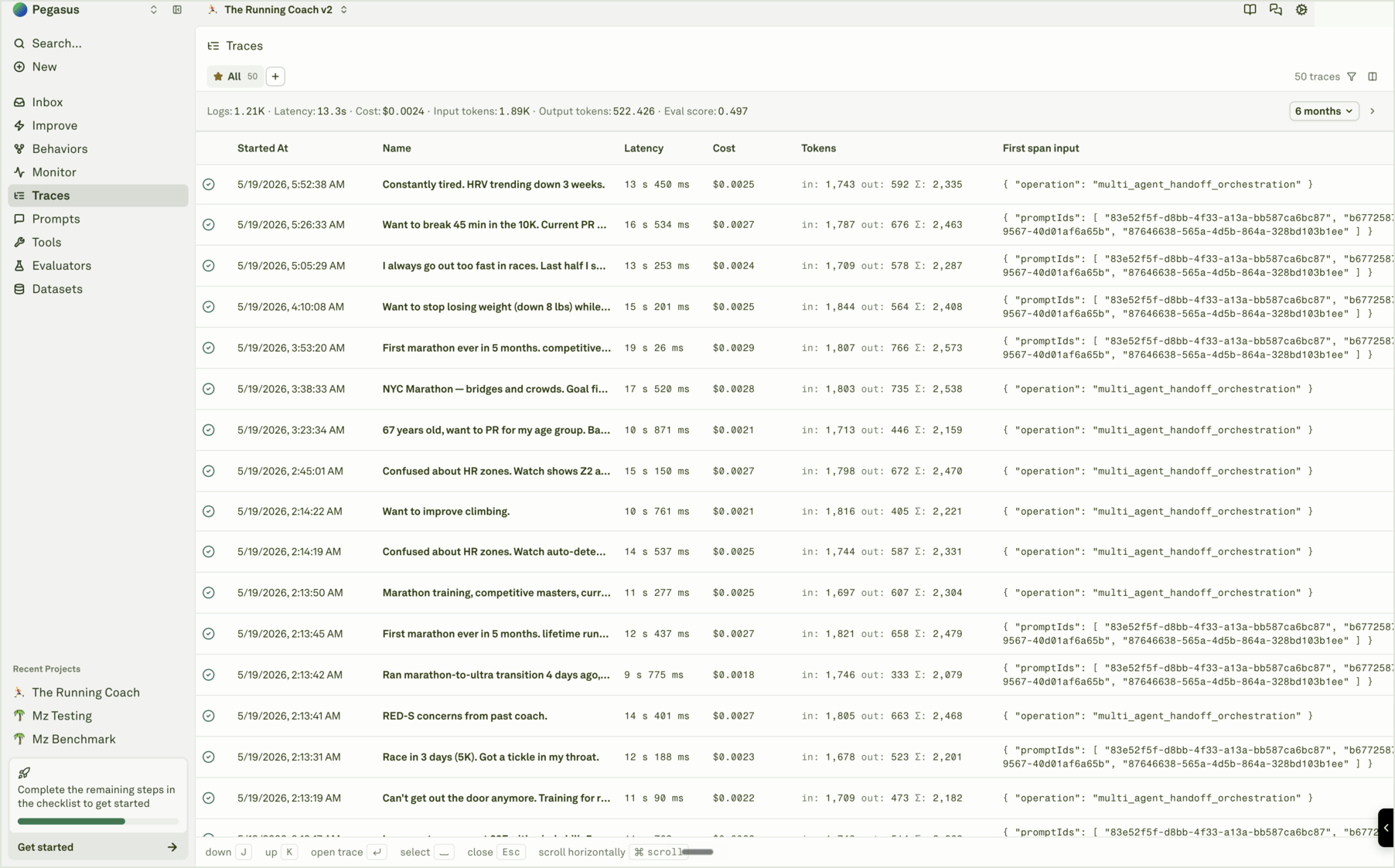This screenshot has width=1395, height=868.
Task: Click the next time range chevron
Action: pyautogui.click(x=1373, y=111)
